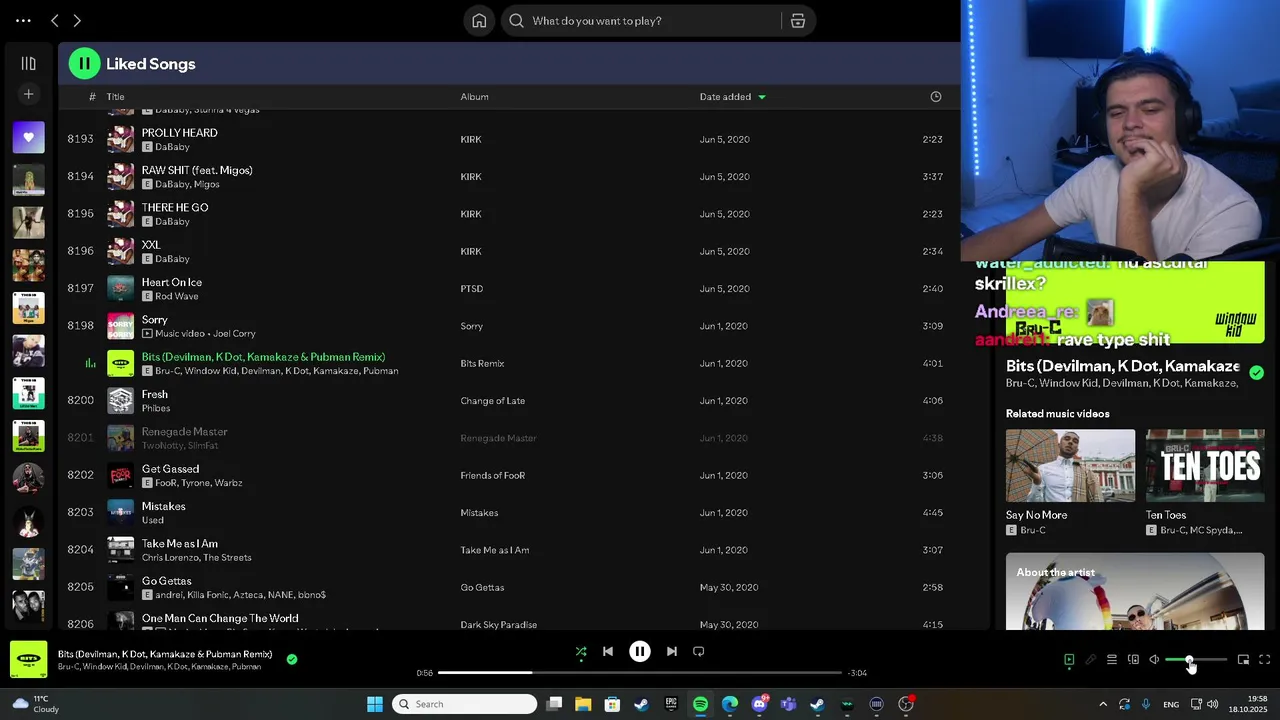Click the Windows Start button

pyautogui.click(x=375, y=704)
